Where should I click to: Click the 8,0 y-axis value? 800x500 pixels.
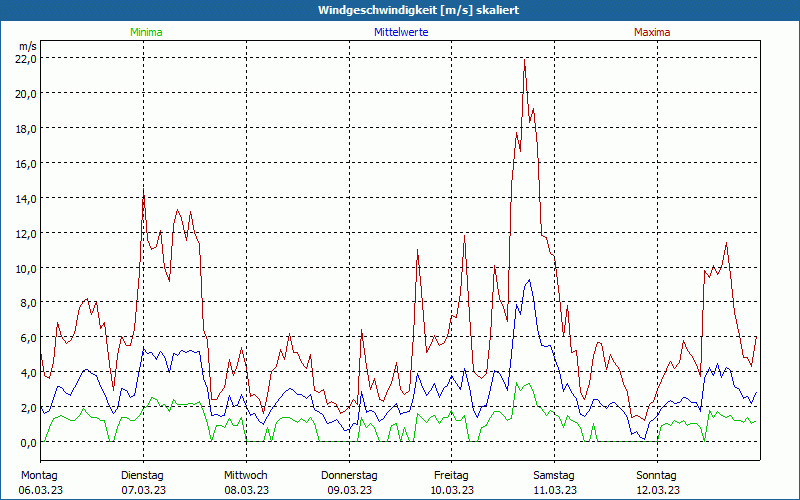tap(28, 303)
